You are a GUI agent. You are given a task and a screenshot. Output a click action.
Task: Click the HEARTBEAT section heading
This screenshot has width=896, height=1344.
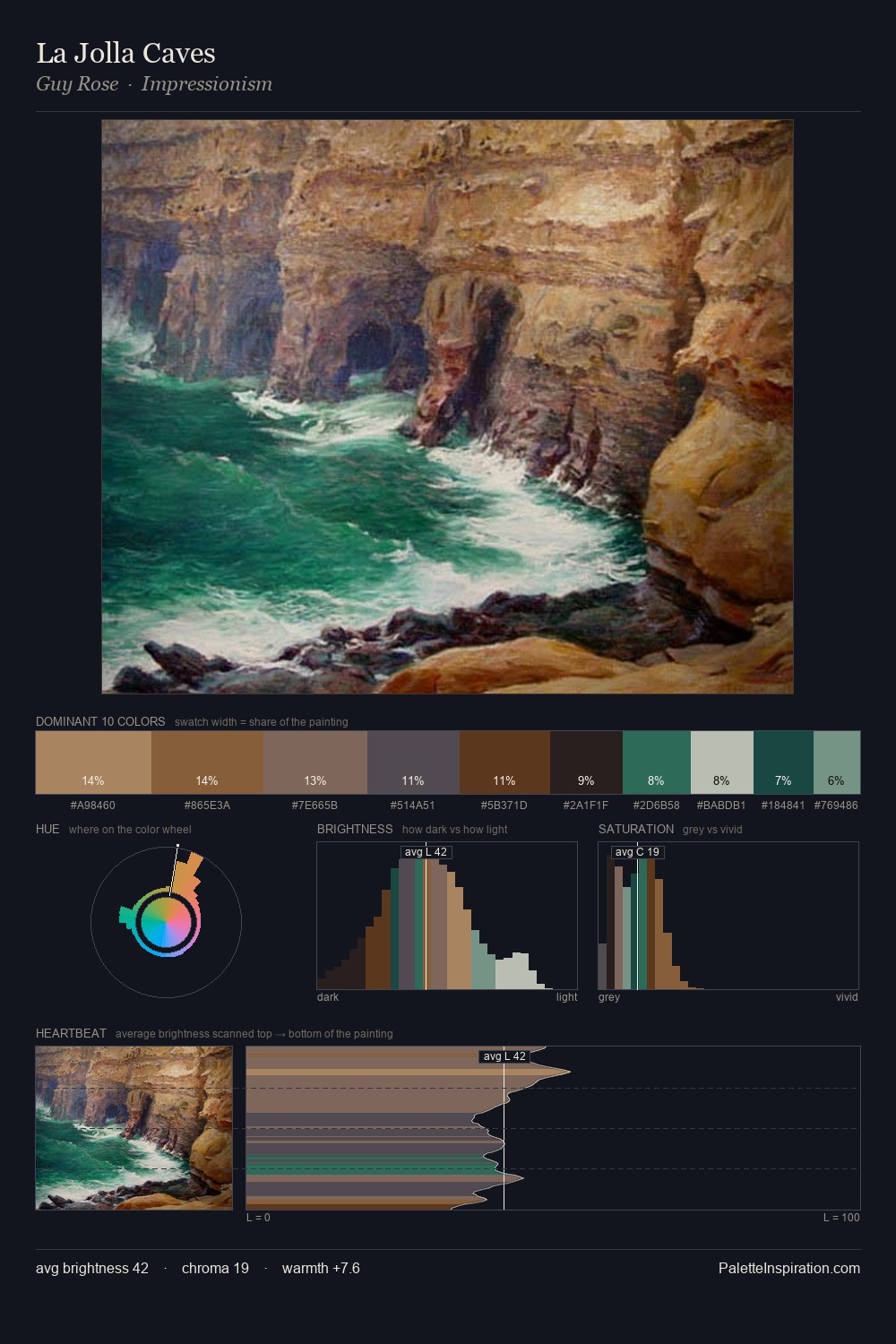tap(71, 1033)
